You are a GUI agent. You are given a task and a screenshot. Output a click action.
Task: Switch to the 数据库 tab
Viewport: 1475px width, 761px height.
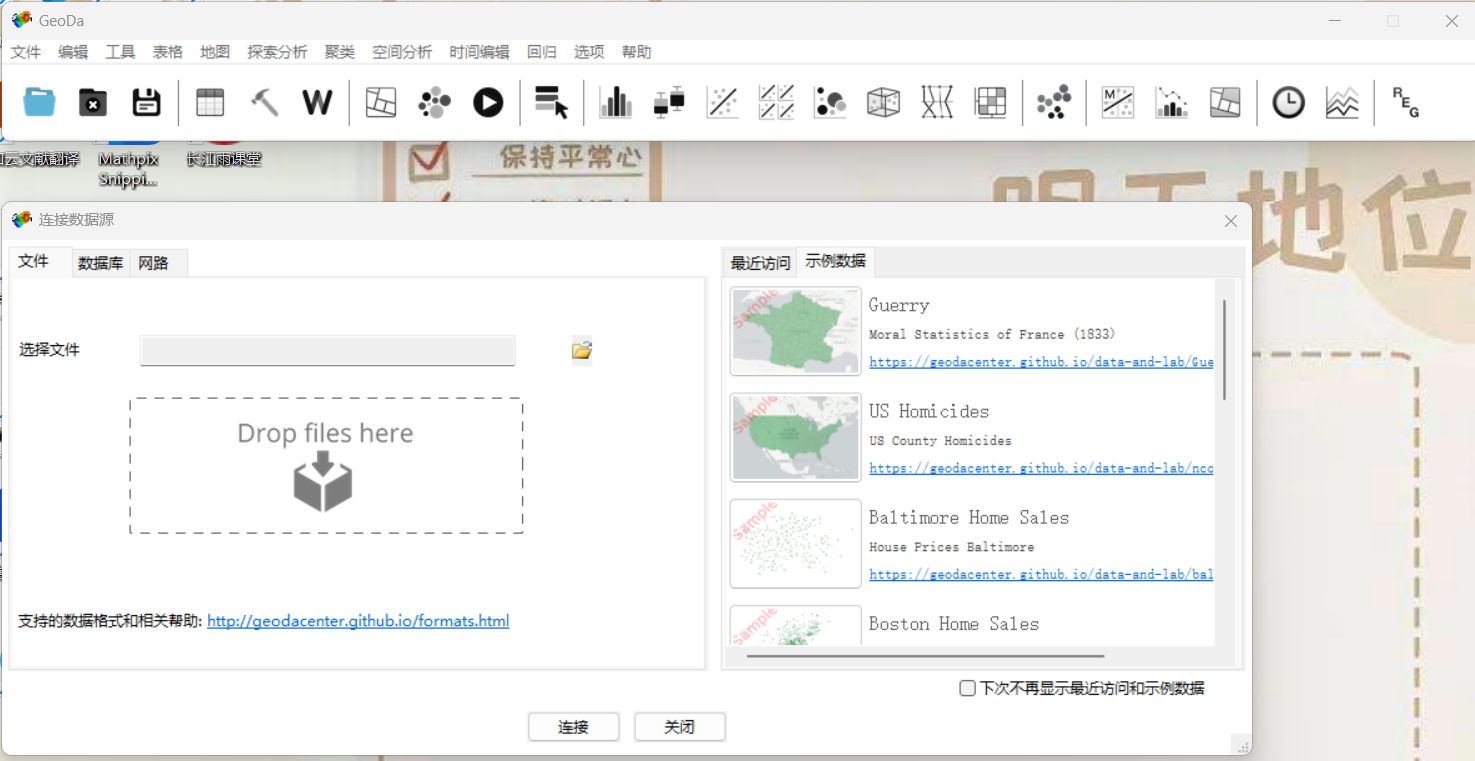[x=100, y=262]
